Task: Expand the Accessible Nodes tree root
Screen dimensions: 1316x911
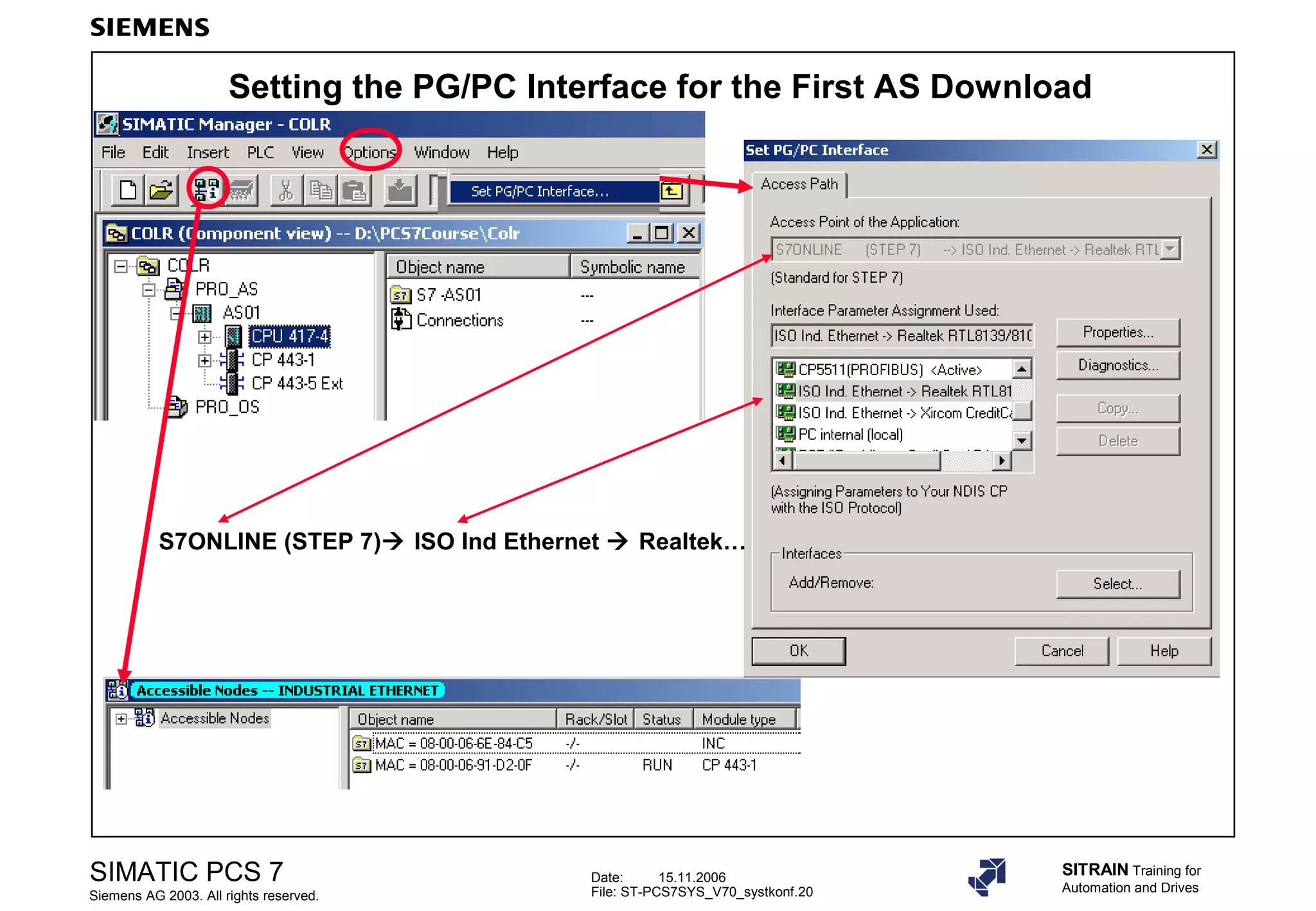Action: (121, 718)
